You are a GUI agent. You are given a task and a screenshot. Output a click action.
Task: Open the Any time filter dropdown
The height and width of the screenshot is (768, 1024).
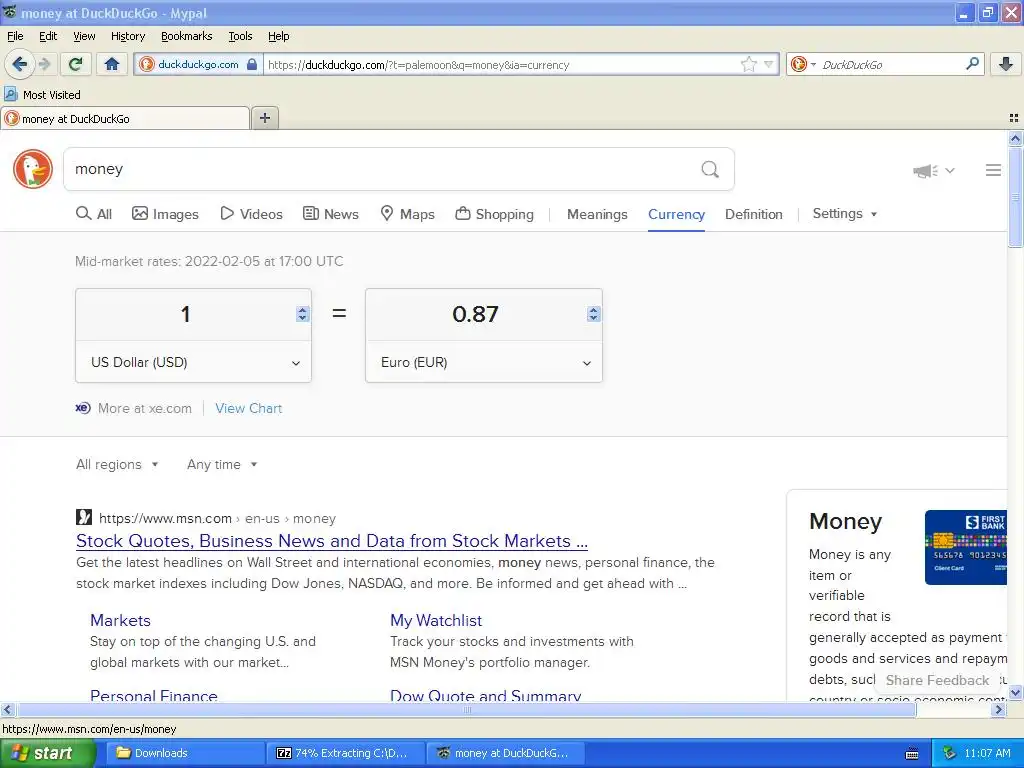222,464
